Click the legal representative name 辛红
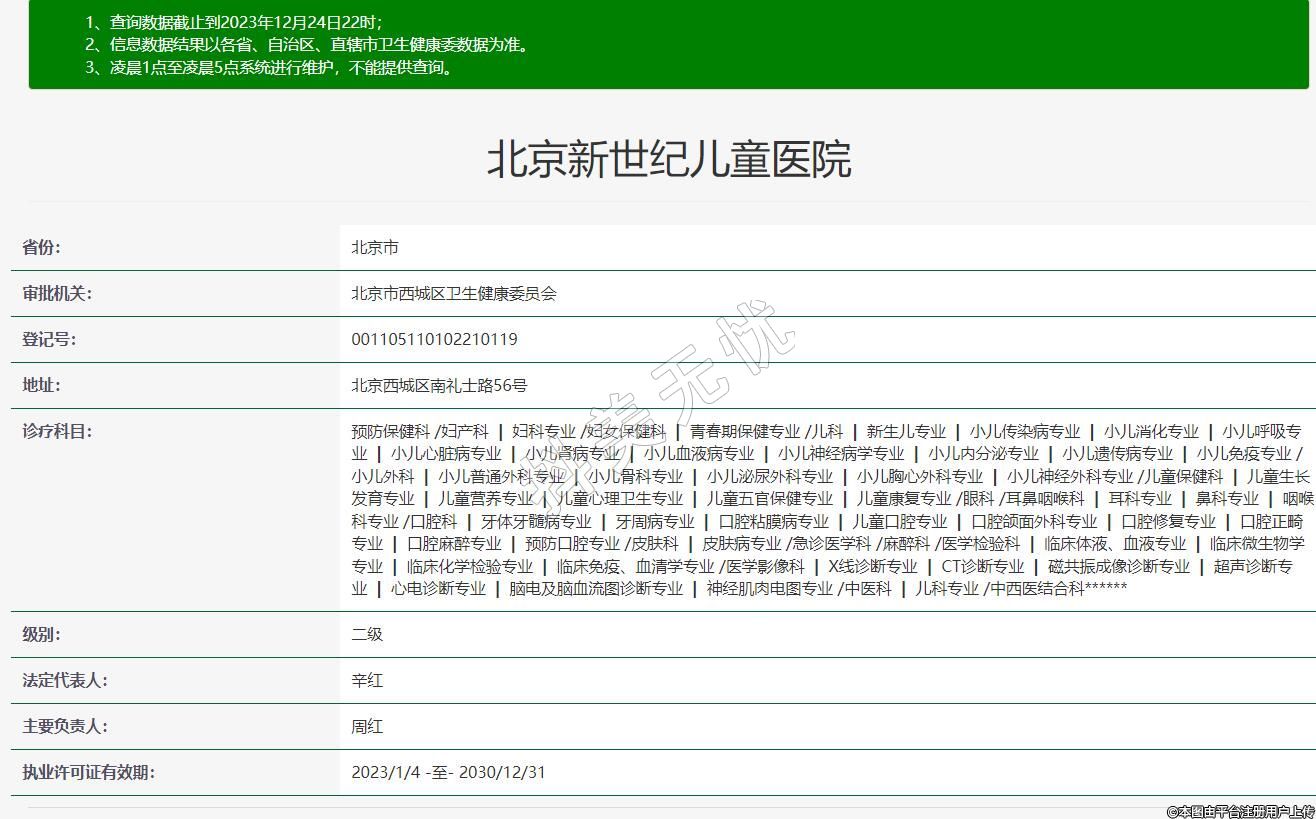Screen dimensions: 1316x819 coord(367,681)
